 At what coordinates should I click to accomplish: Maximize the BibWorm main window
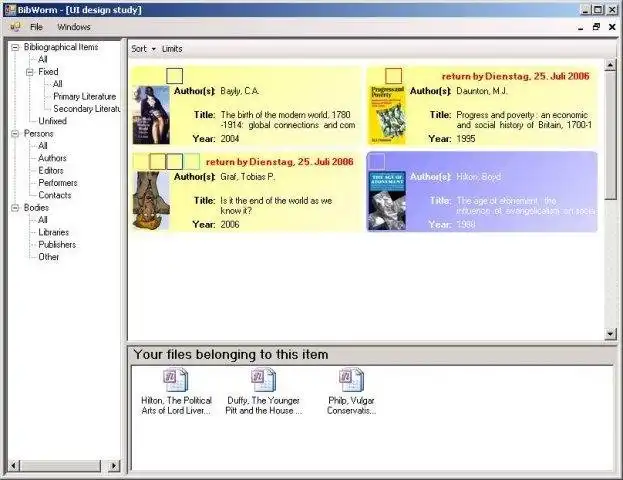[x=598, y=10]
